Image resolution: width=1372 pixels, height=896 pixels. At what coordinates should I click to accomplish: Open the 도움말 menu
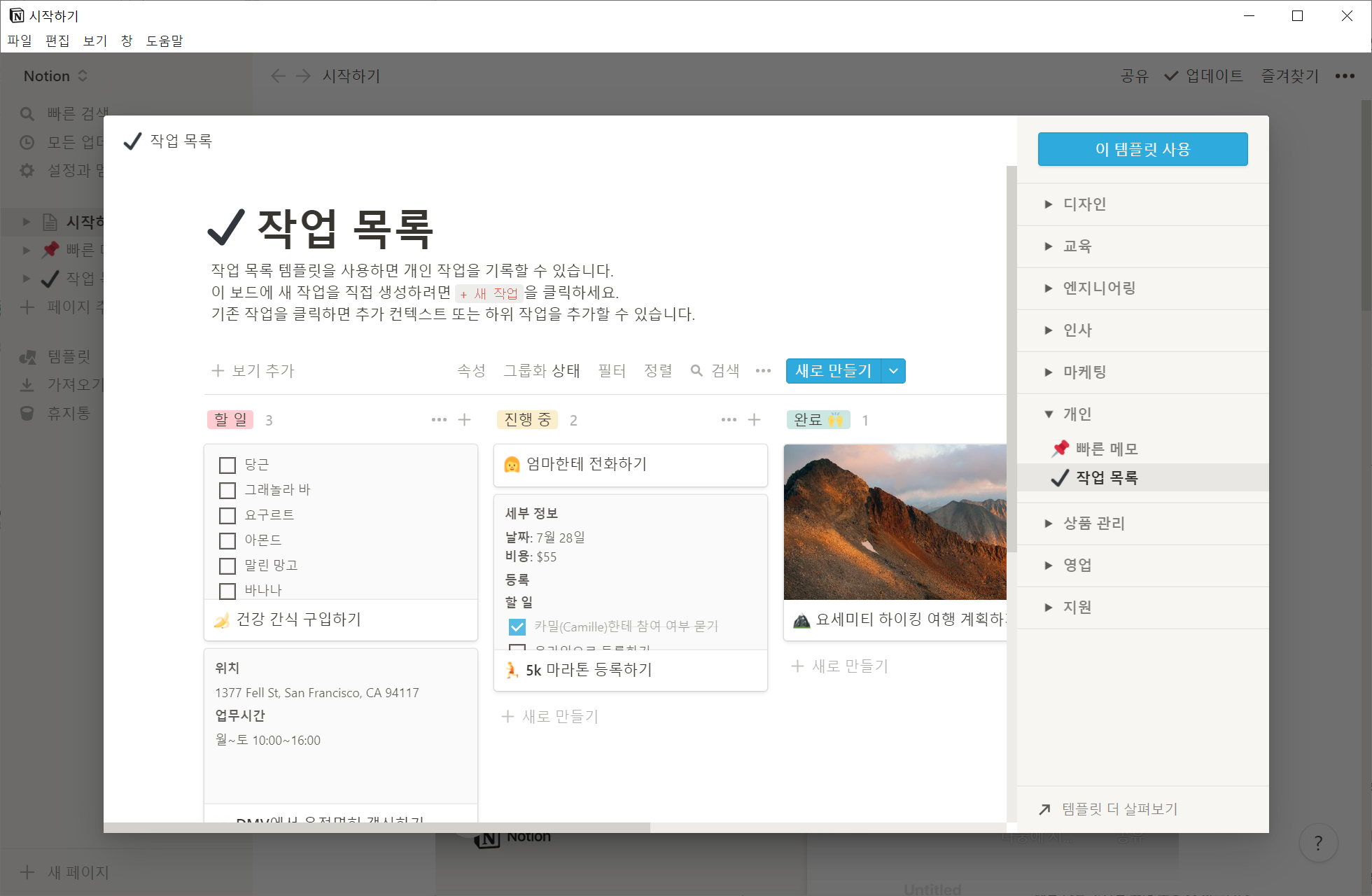(164, 41)
